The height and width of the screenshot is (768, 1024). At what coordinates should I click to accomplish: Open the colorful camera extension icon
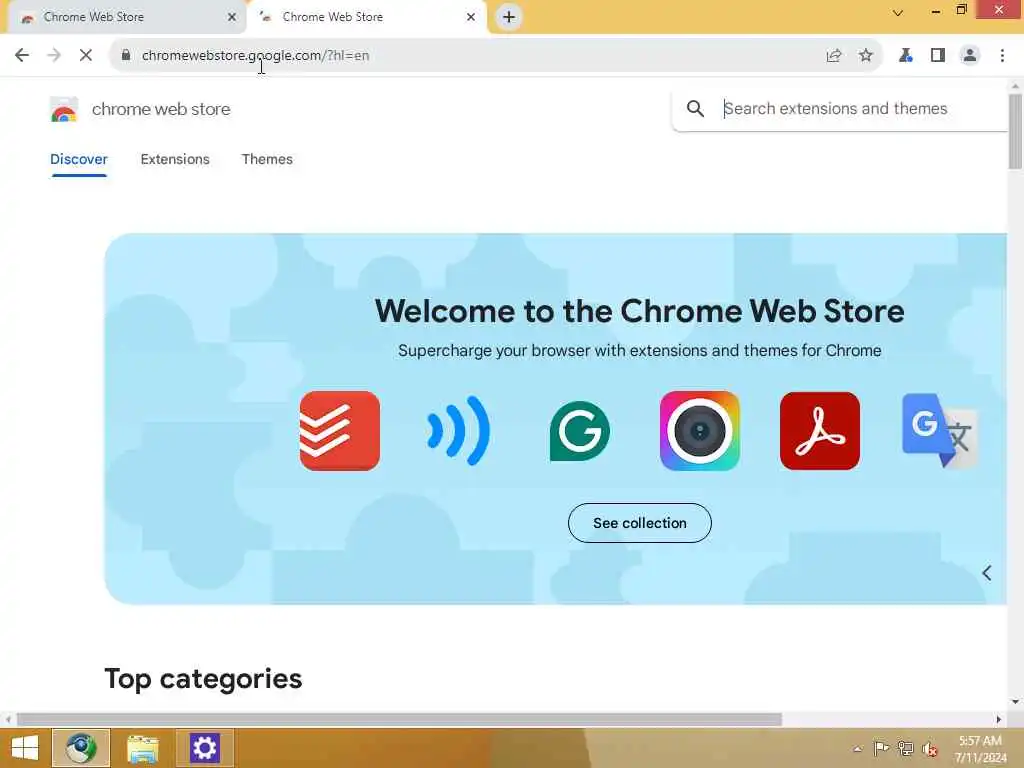tap(699, 431)
